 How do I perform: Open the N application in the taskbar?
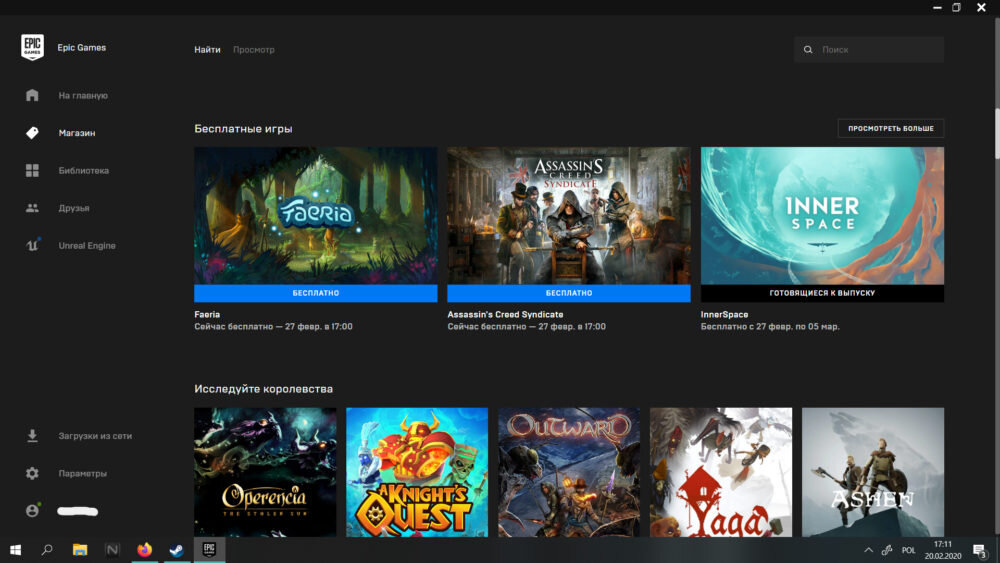112,550
